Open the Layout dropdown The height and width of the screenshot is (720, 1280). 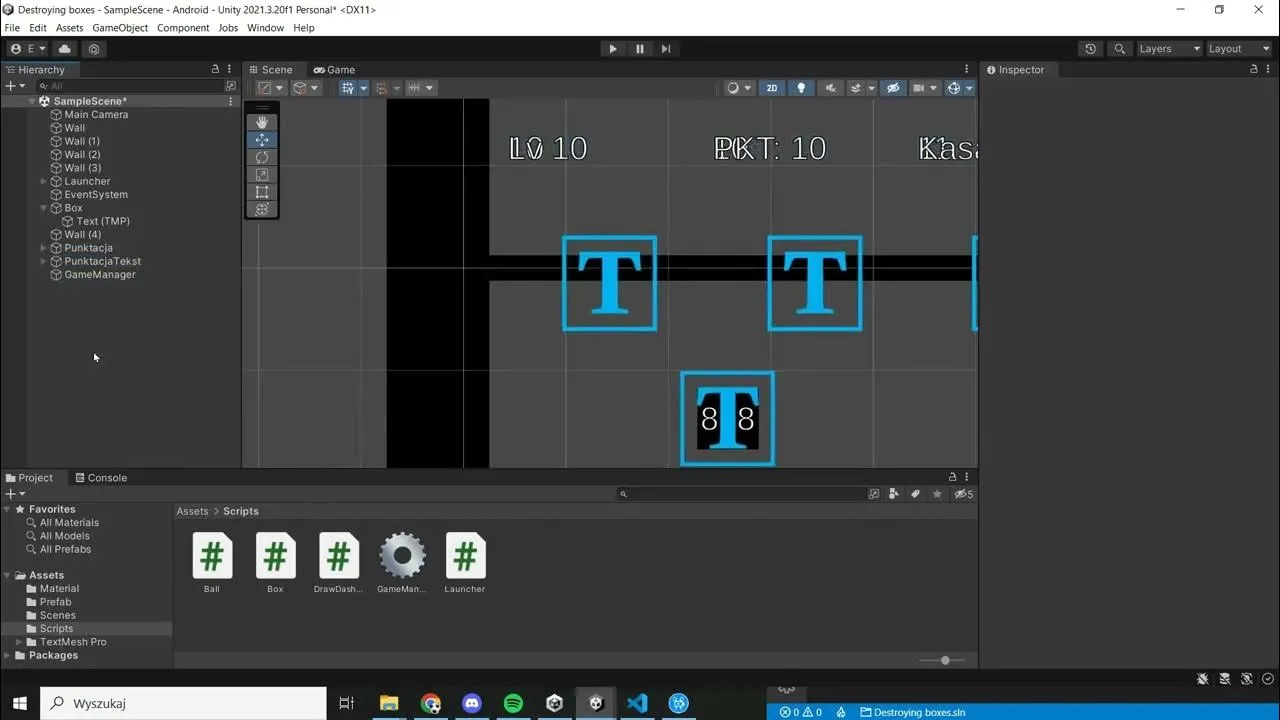[x=1238, y=48]
